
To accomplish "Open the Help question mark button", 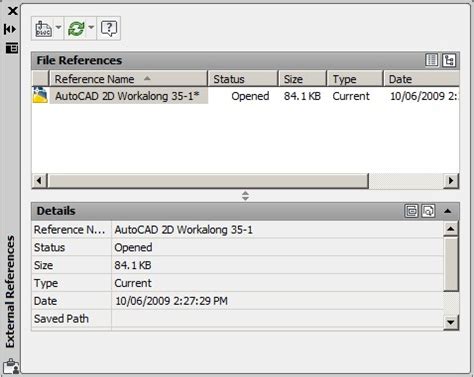I will [x=109, y=29].
